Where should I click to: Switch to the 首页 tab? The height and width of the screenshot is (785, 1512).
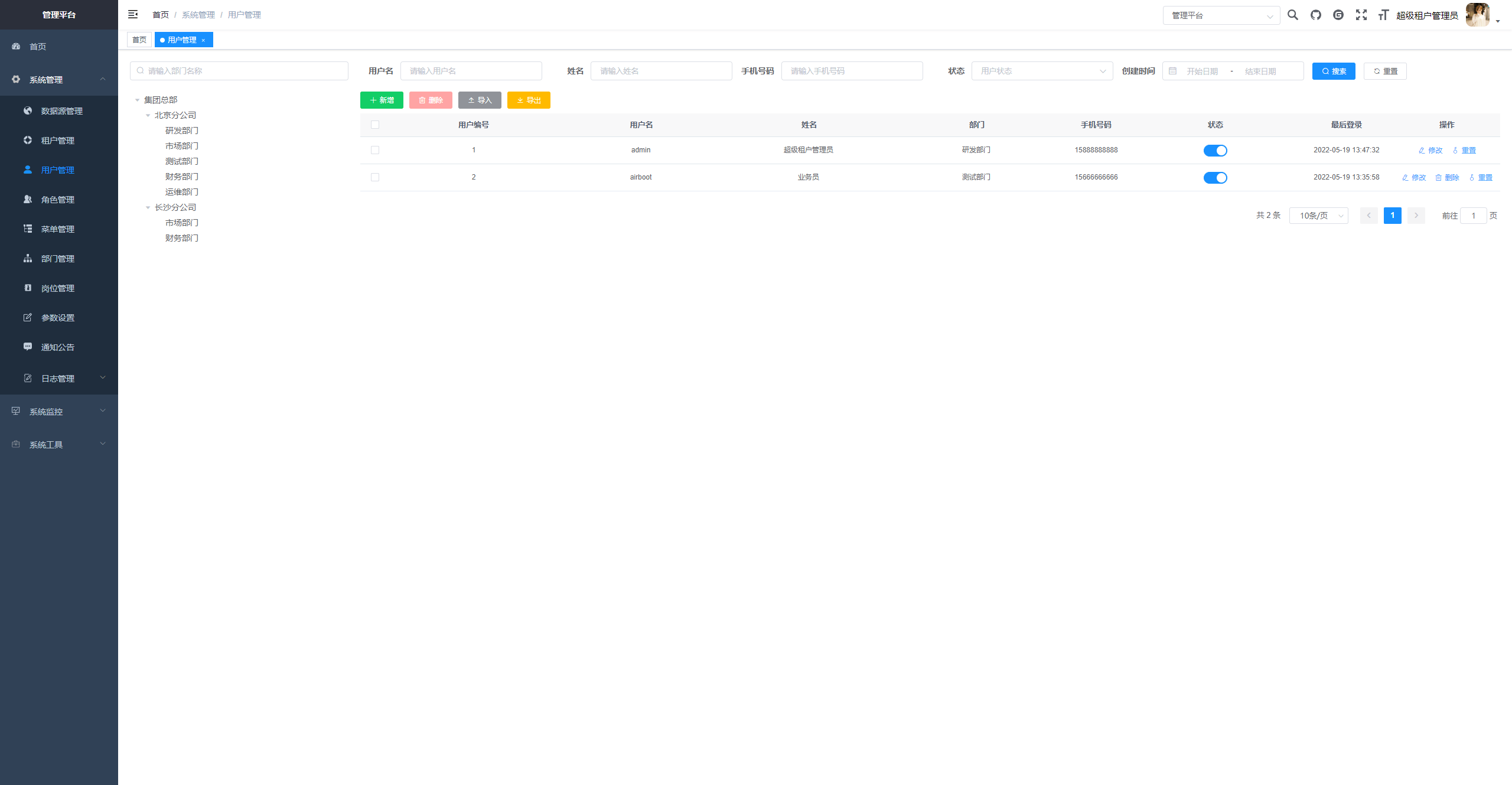139,40
